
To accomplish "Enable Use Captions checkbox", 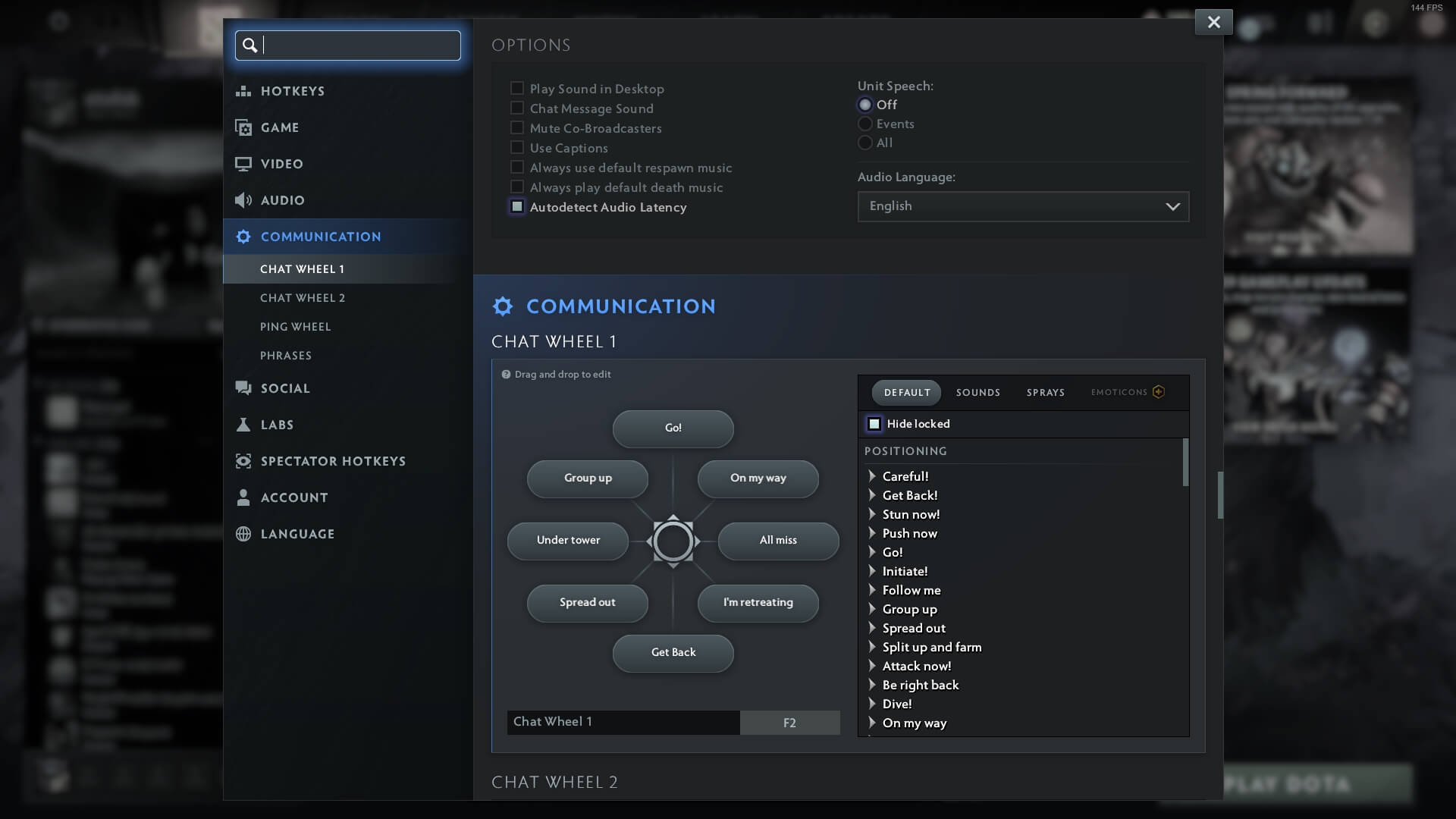I will click(517, 148).
